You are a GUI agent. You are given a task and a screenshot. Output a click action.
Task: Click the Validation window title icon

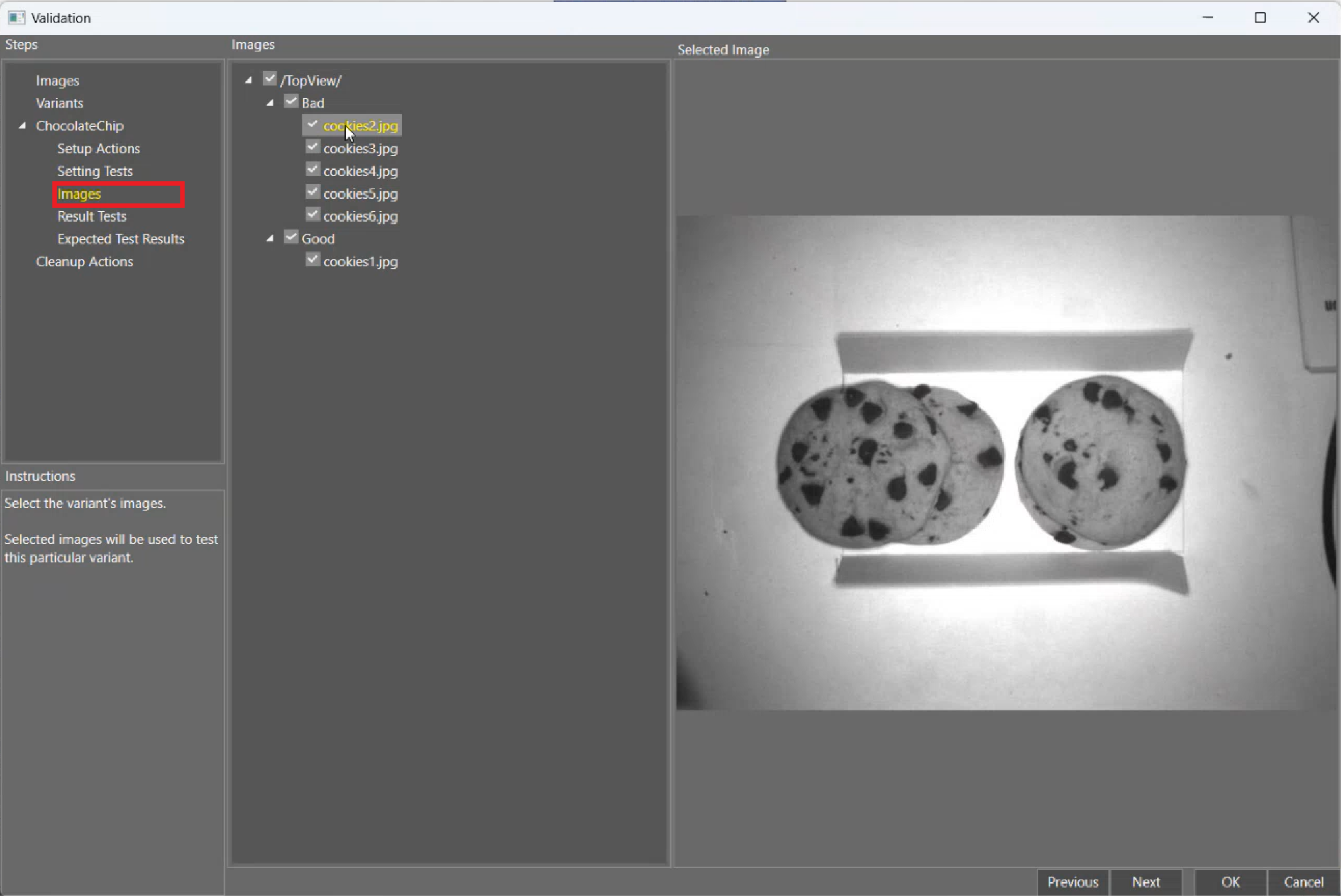click(17, 18)
